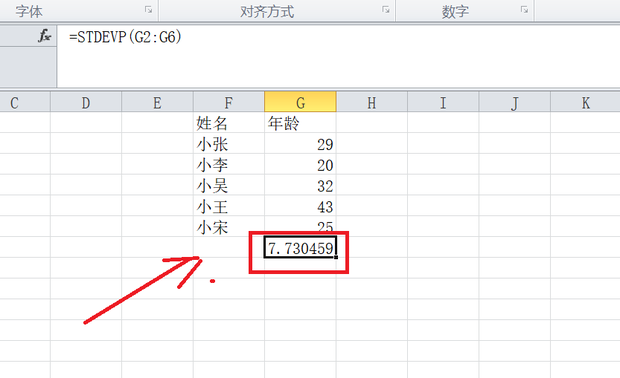
Task: Select the age cell with value 32
Action: click(x=300, y=185)
